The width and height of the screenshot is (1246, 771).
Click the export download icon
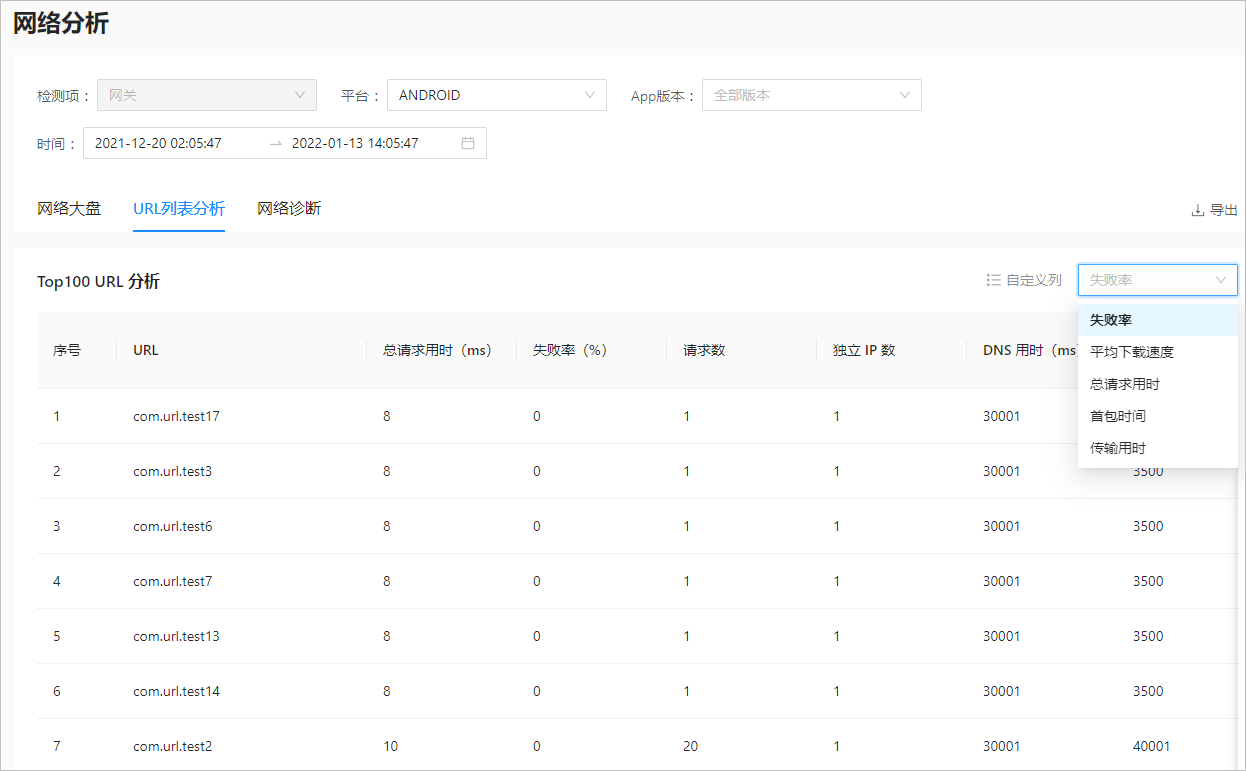point(1197,210)
